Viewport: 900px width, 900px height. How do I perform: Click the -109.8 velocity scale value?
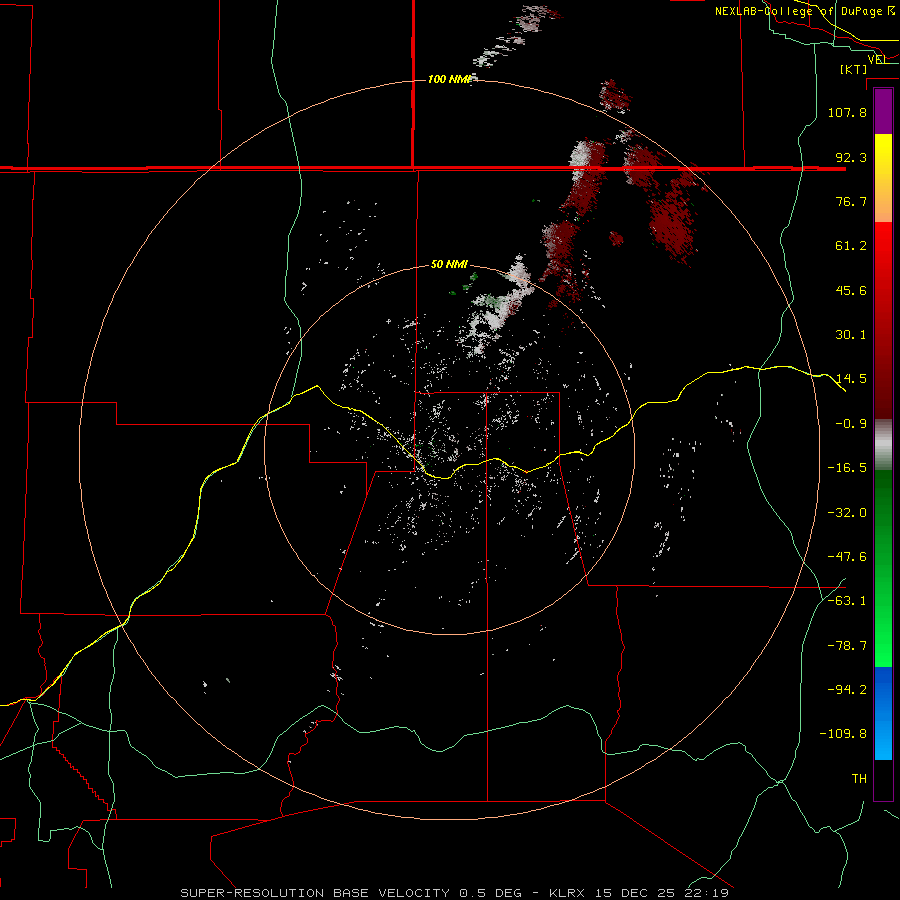tap(844, 734)
